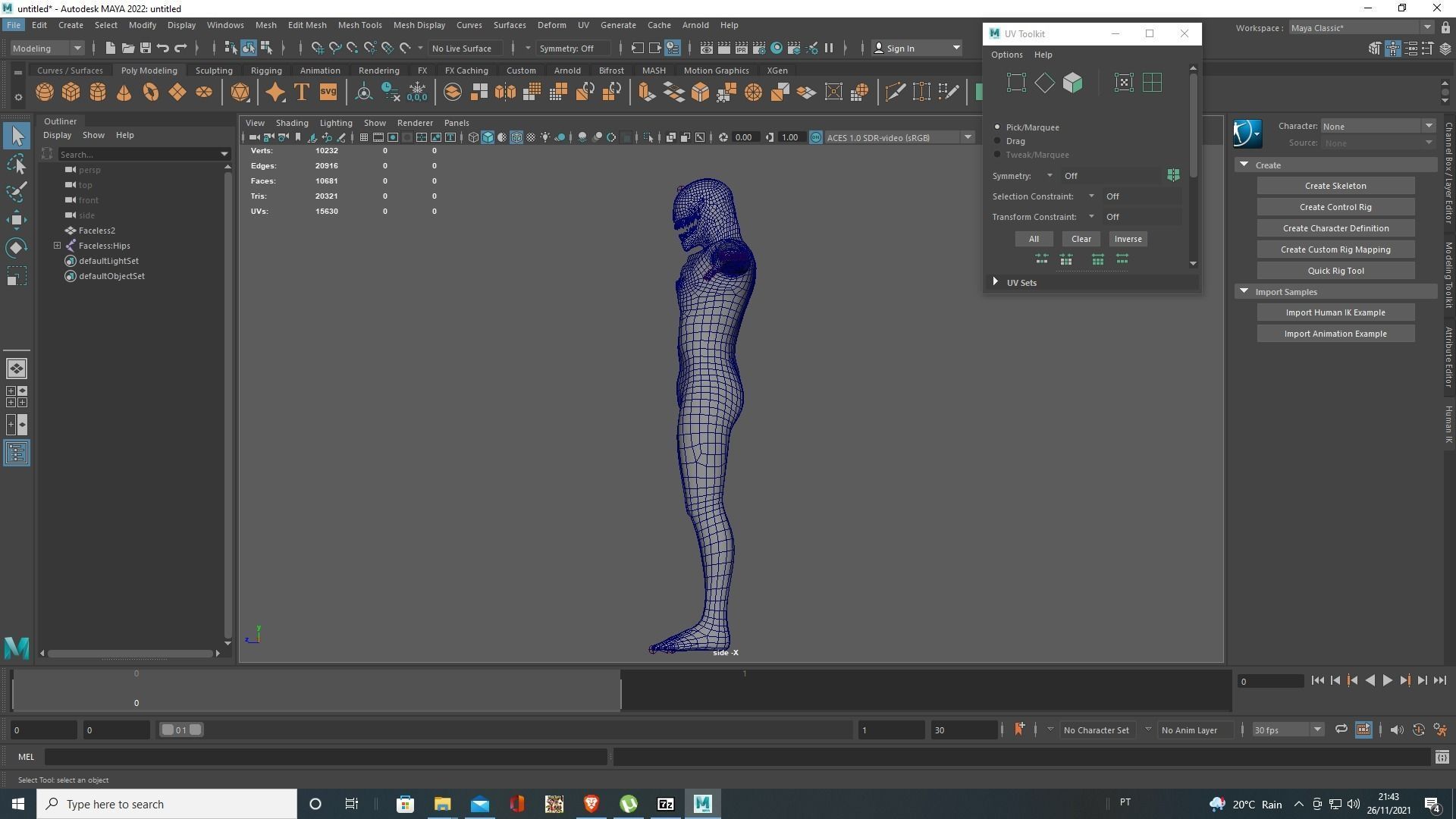The height and width of the screenshot is (819, 1456).
Task: Click the SVG import shelf icon
Action: click(328, 93)
